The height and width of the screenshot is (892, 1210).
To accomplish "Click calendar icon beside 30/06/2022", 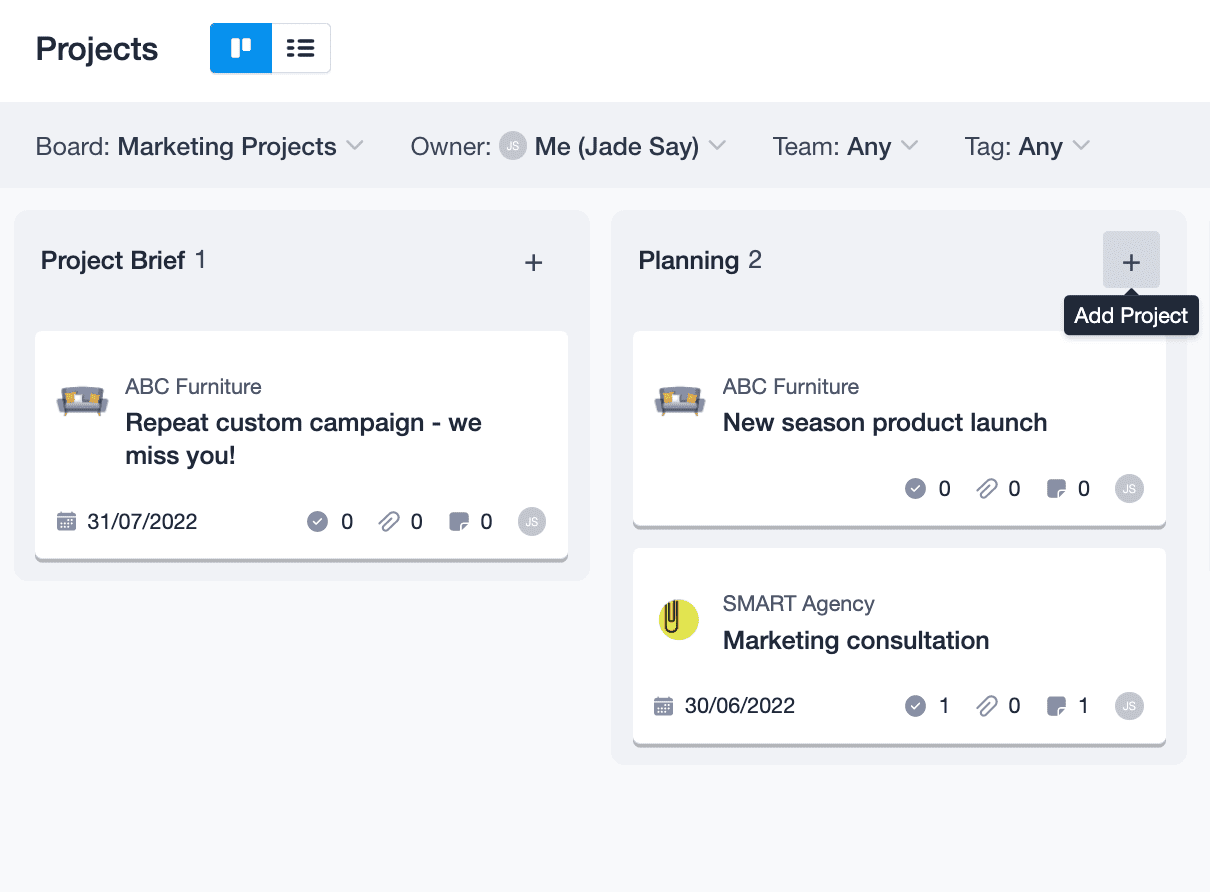I will point(664,706).
